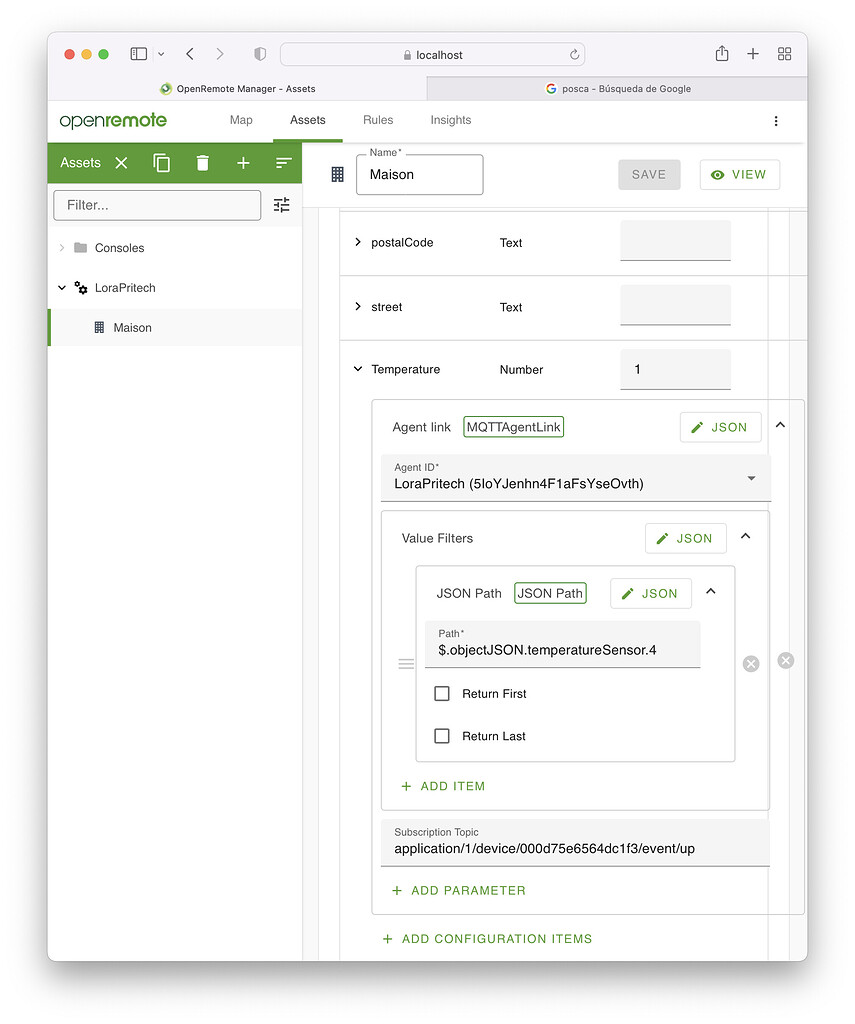855x1024 pixels.
Task: Enable the Return First checkbox
Action: pos(442,693)
